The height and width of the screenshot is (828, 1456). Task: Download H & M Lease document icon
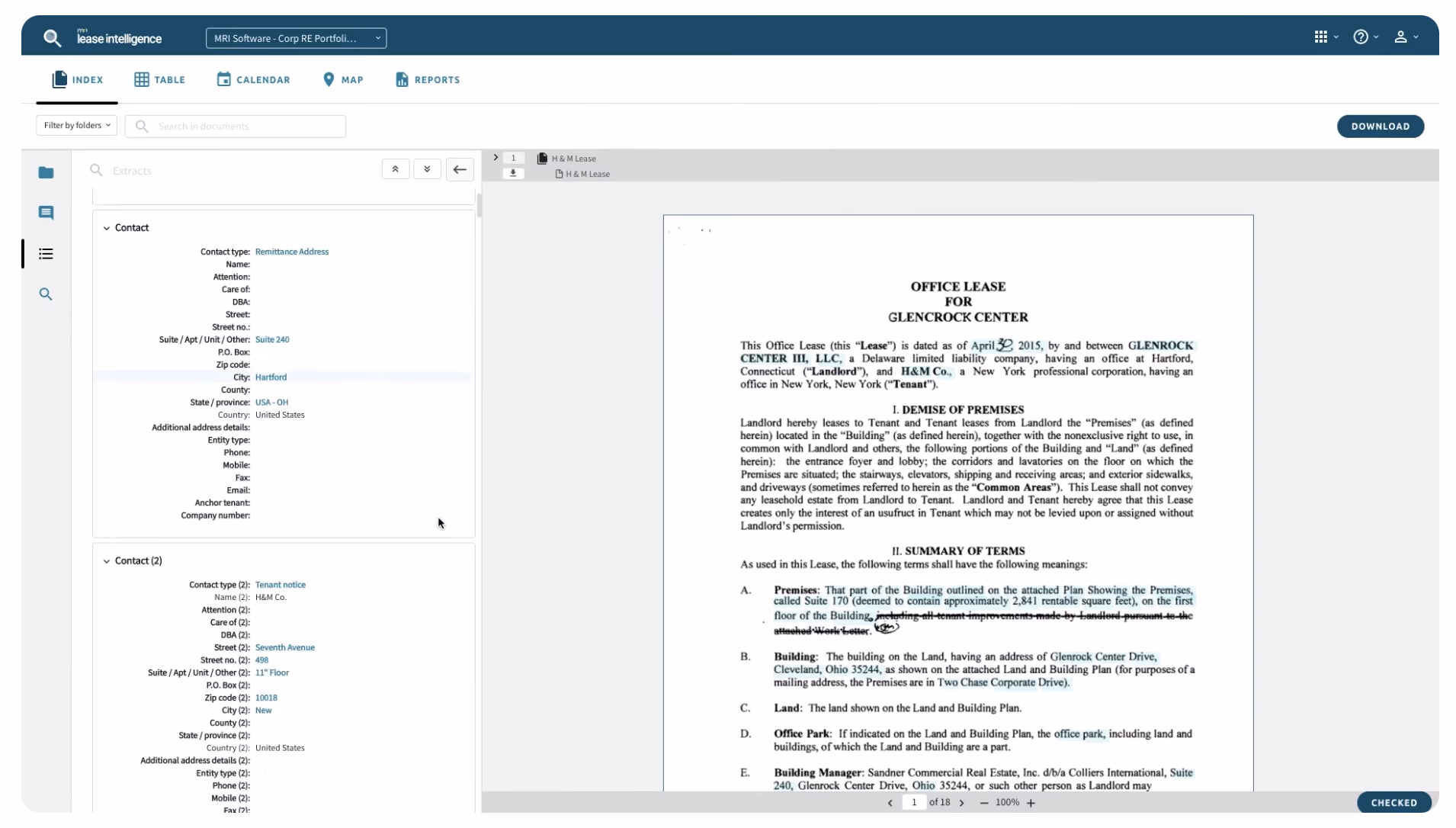pyautogui.click(x=513, y=174)
